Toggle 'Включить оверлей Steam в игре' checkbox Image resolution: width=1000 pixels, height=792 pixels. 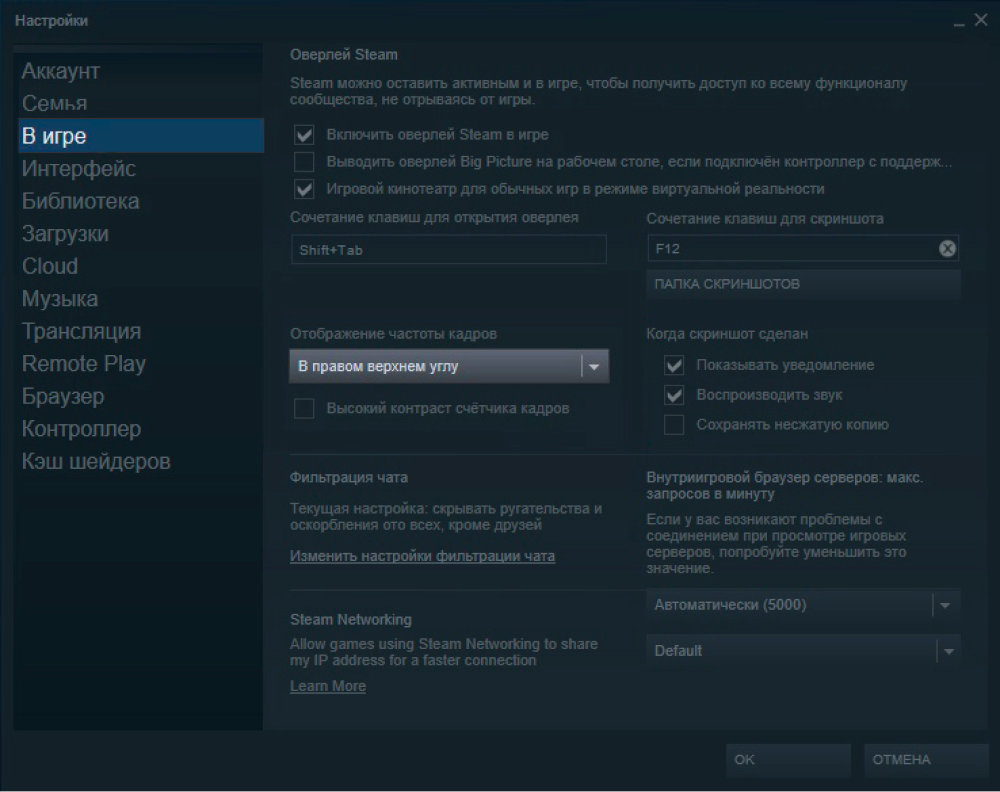coord(304,135)
